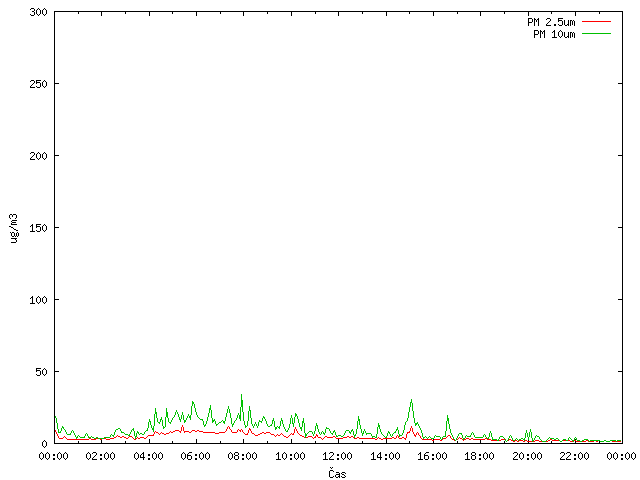Click the Čas x-axis title
Image resolution: width=640 pixels, height=480 pixels.
coord(337,473)
